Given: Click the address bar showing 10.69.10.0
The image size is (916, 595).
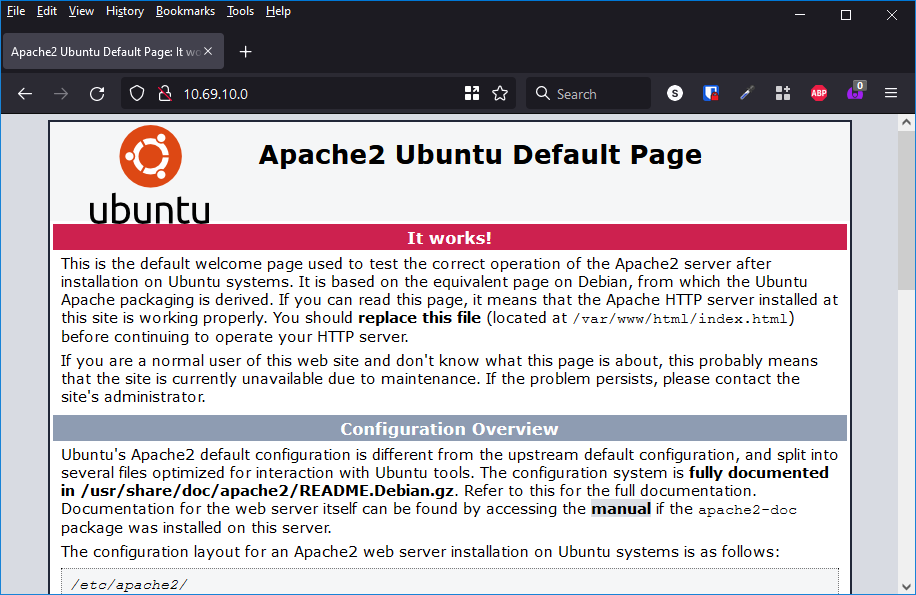Looking at the screenshot, I should (x=300, y=93).
